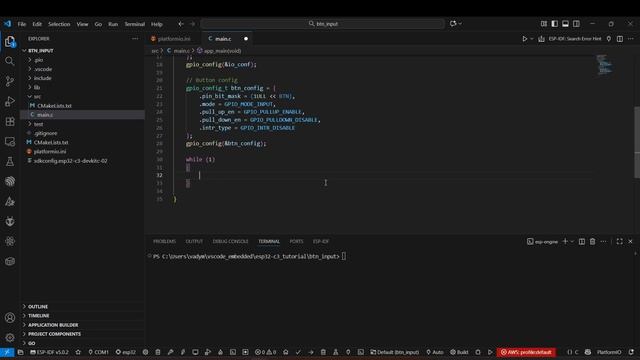
Task: Expand the .pio folder
Action: tap(82, 60)
